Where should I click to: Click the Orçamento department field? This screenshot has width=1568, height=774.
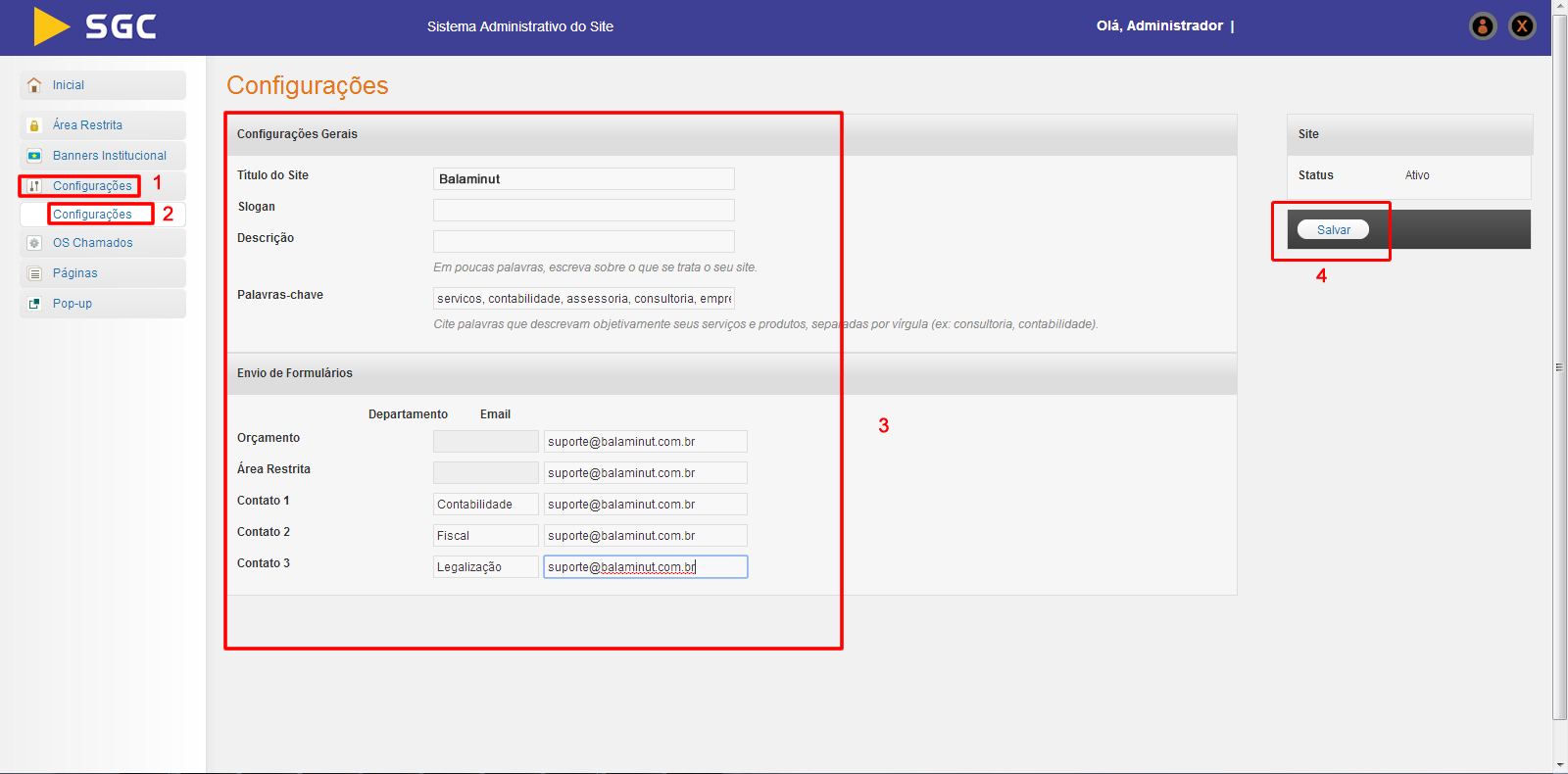click(x=486, y=442)
